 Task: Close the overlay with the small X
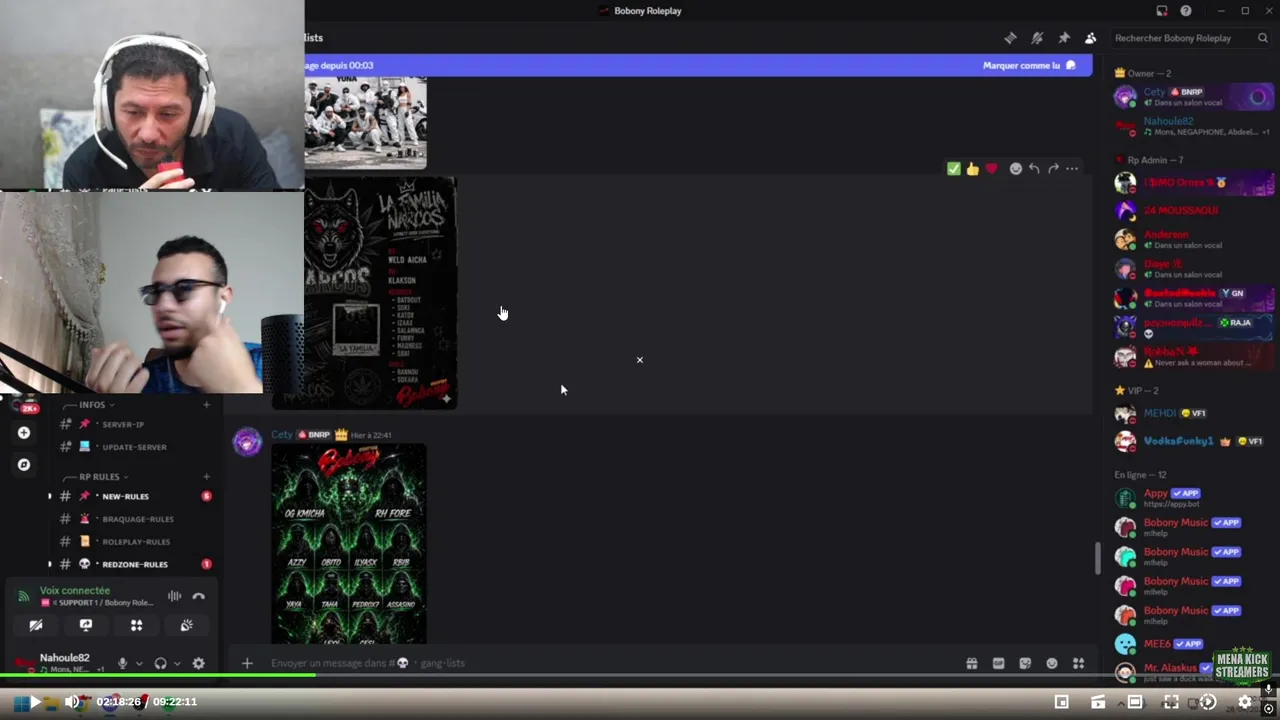[x=640, y=360]
